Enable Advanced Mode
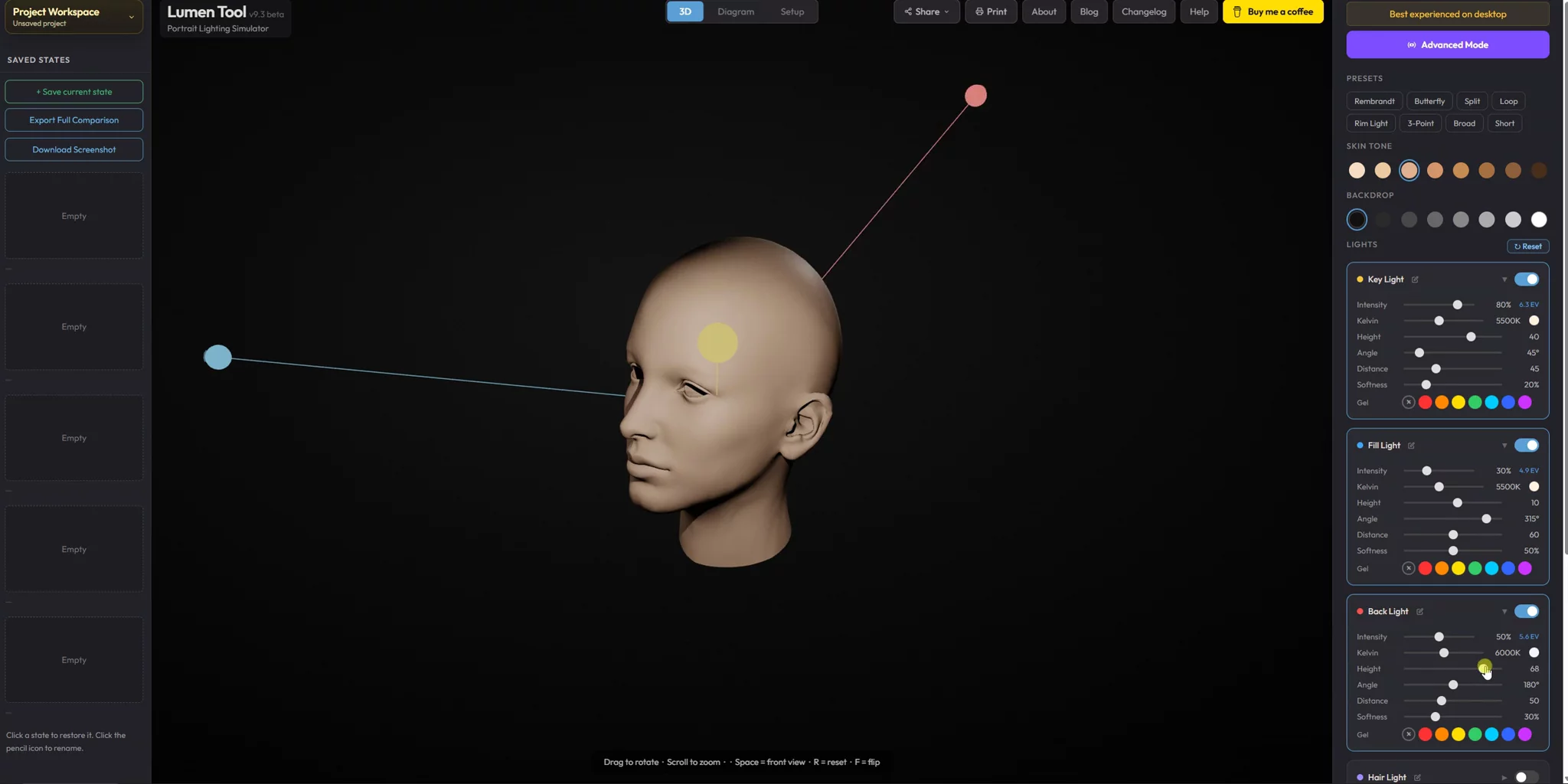 tap(1448, 44)
